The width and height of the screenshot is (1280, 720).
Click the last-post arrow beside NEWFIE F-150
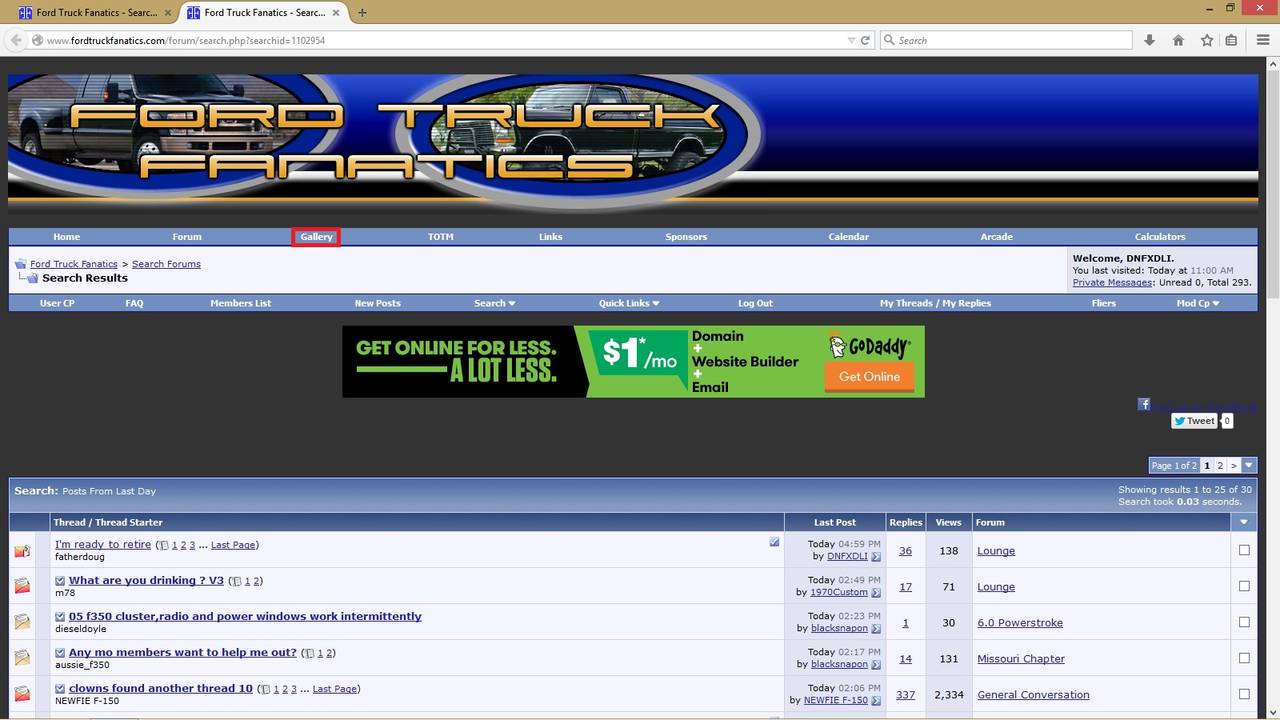(x=876, y=701)
